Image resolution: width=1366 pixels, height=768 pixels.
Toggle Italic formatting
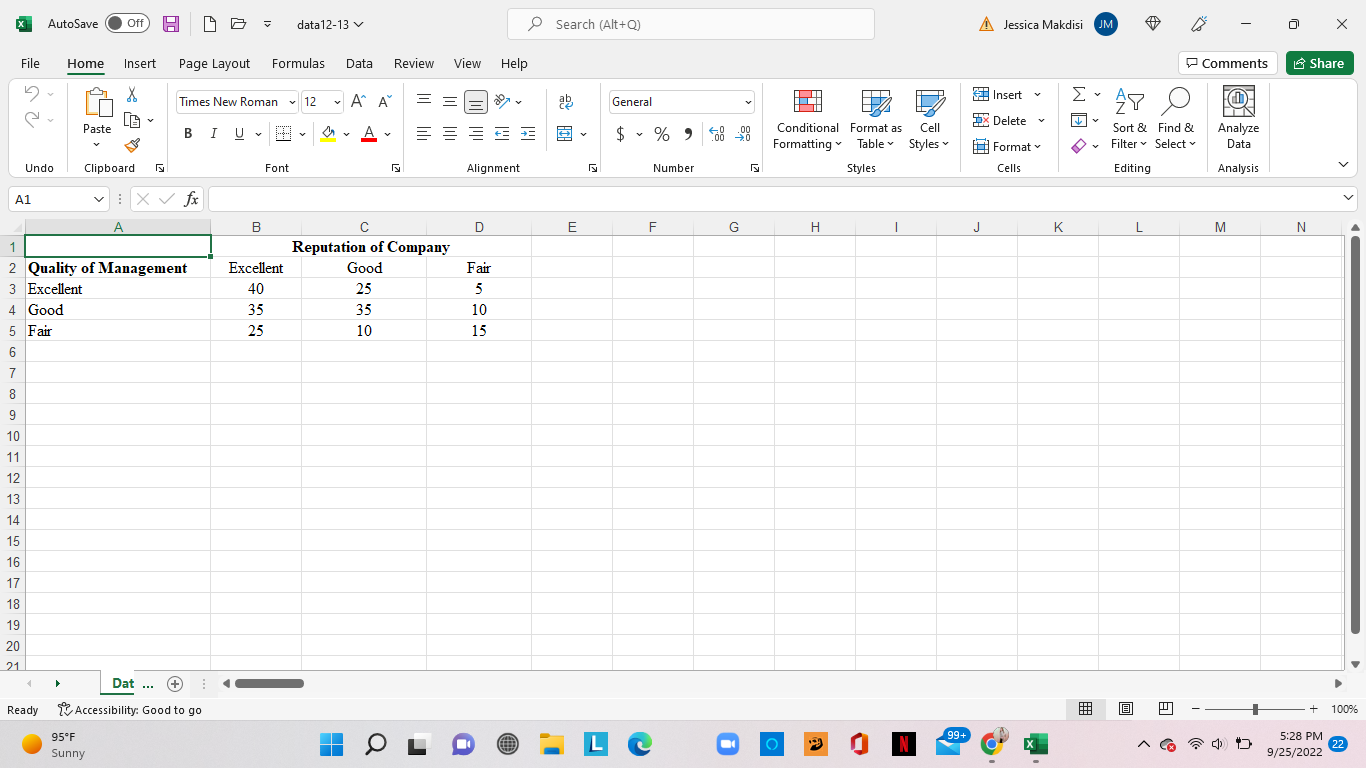[x=213, y=134]
